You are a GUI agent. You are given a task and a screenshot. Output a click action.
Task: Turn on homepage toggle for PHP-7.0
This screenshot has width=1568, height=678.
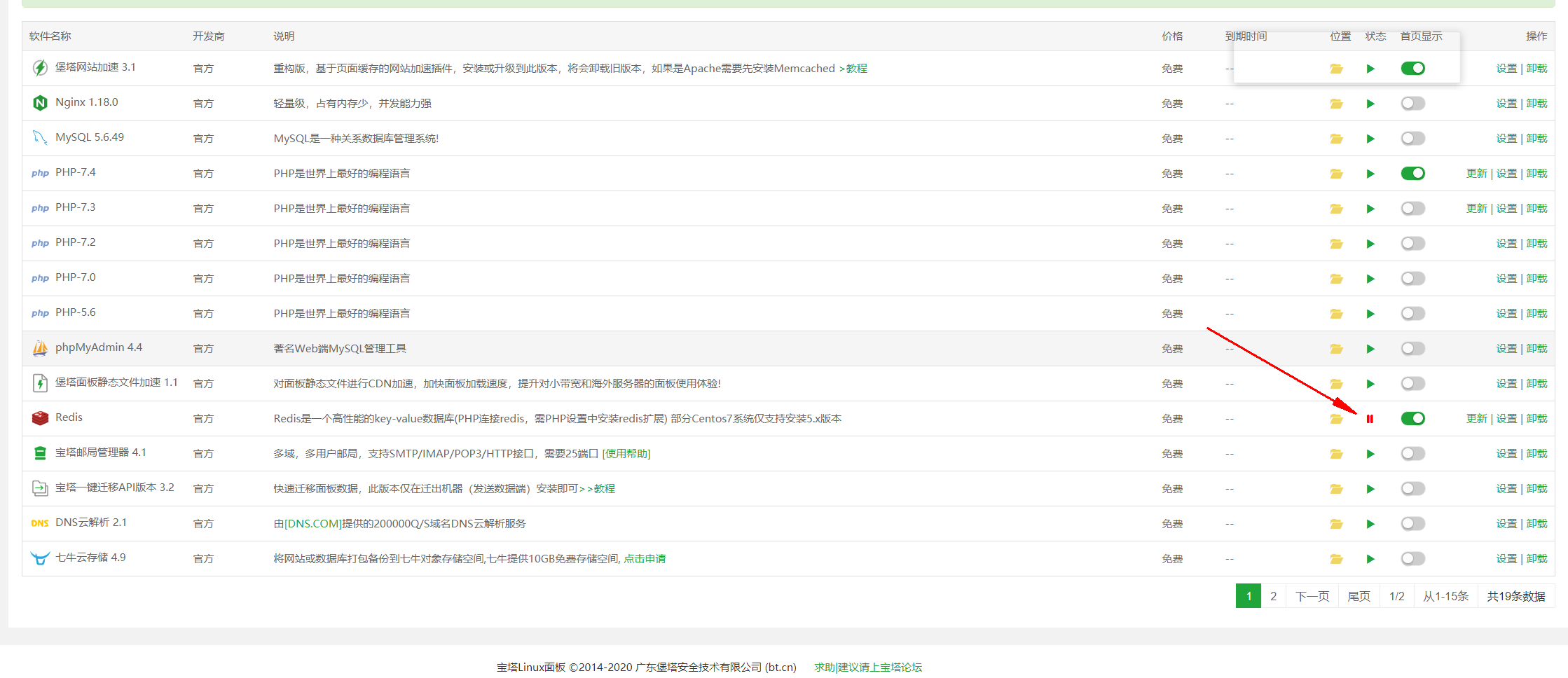tap(1412, 278)
